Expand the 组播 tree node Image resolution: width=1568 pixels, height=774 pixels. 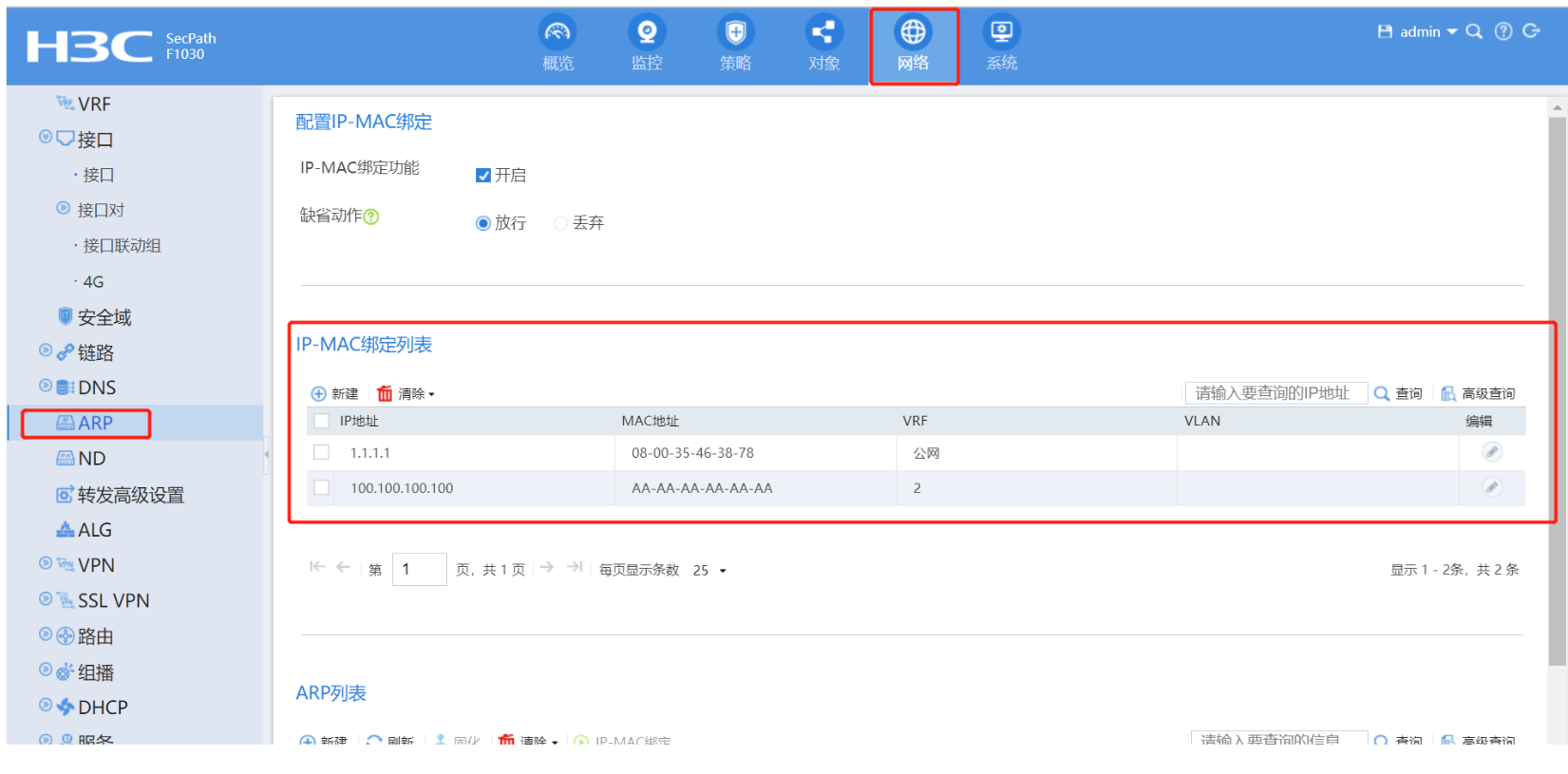click(46, 670)
